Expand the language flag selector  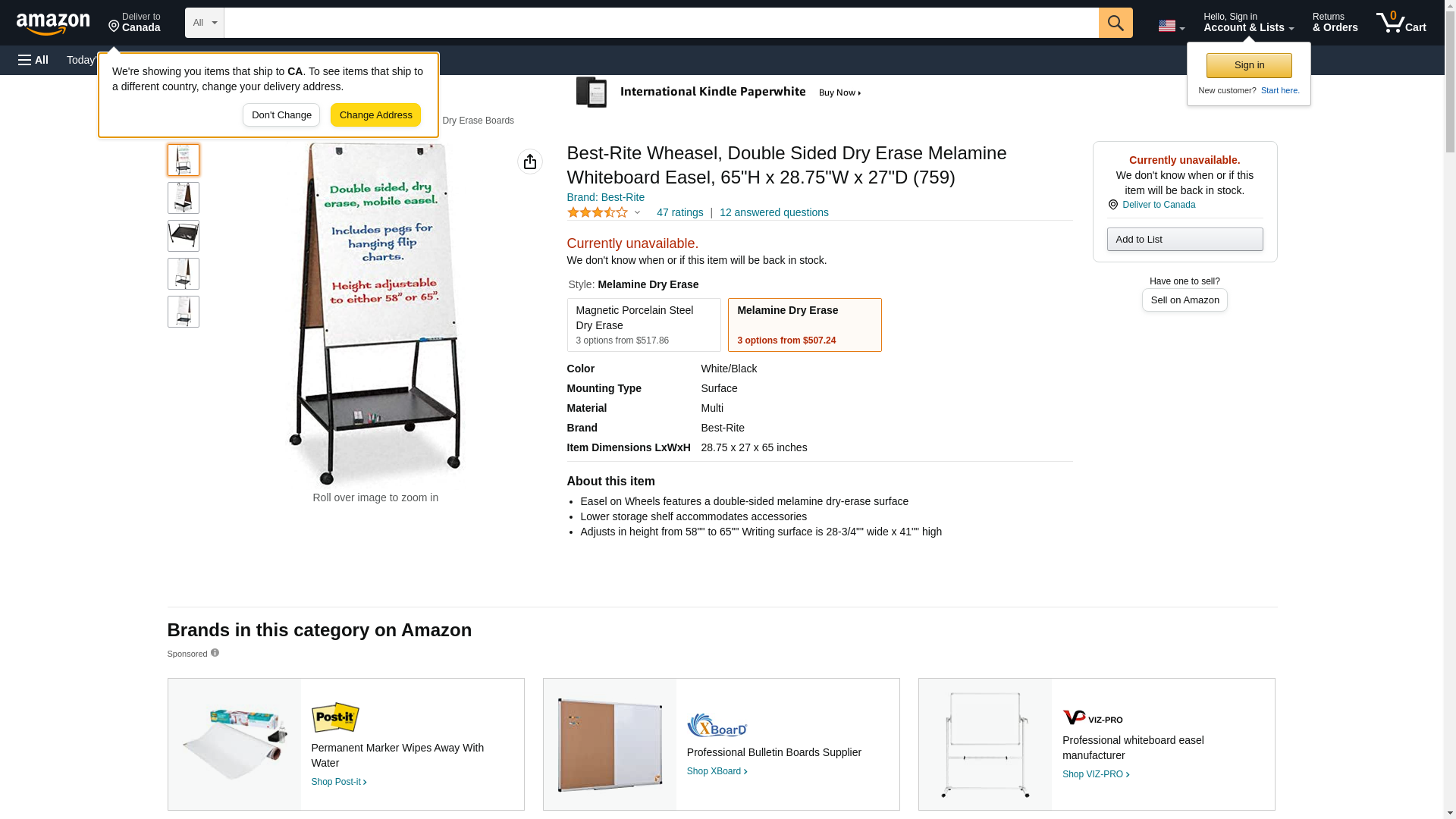coord(1171,26)
